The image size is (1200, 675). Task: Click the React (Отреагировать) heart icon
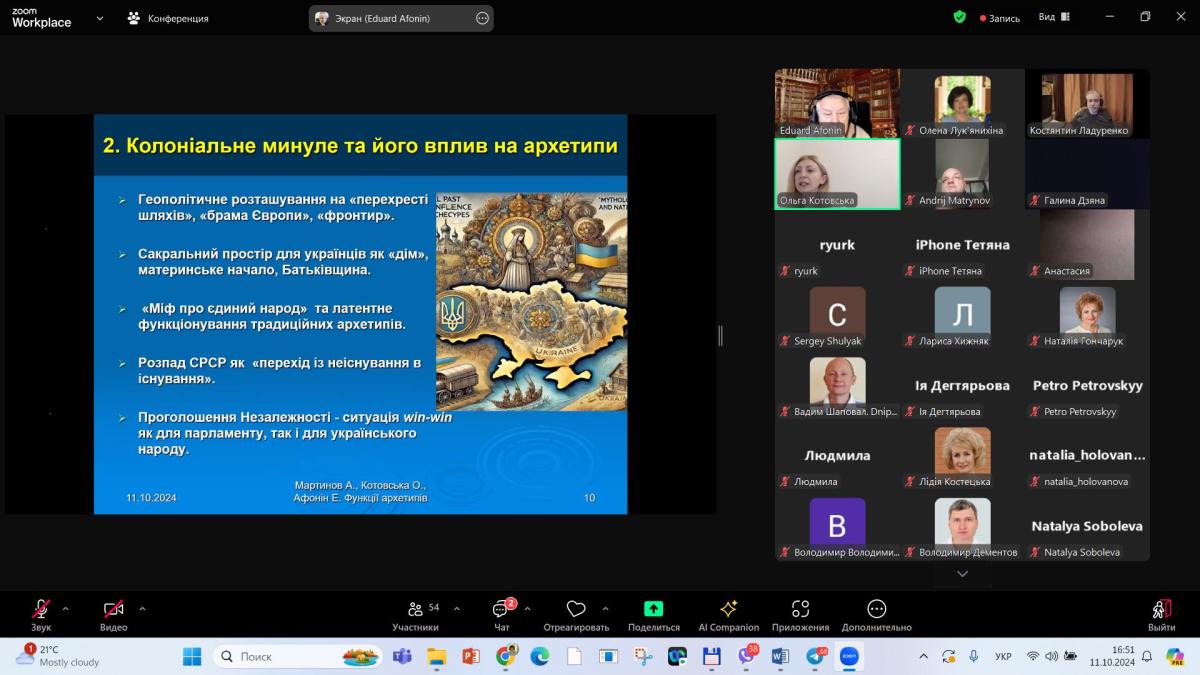(575, 609)
